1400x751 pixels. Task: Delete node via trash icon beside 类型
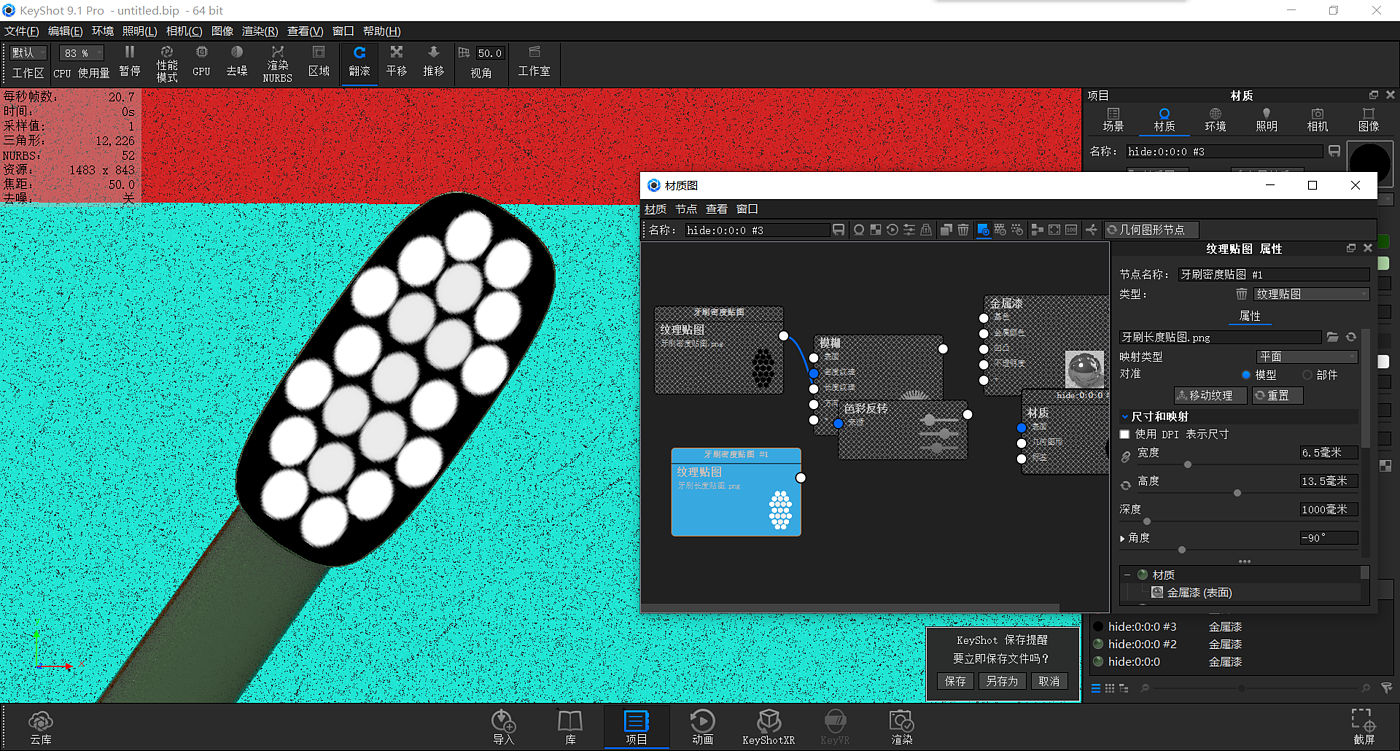coord(1242,294)
